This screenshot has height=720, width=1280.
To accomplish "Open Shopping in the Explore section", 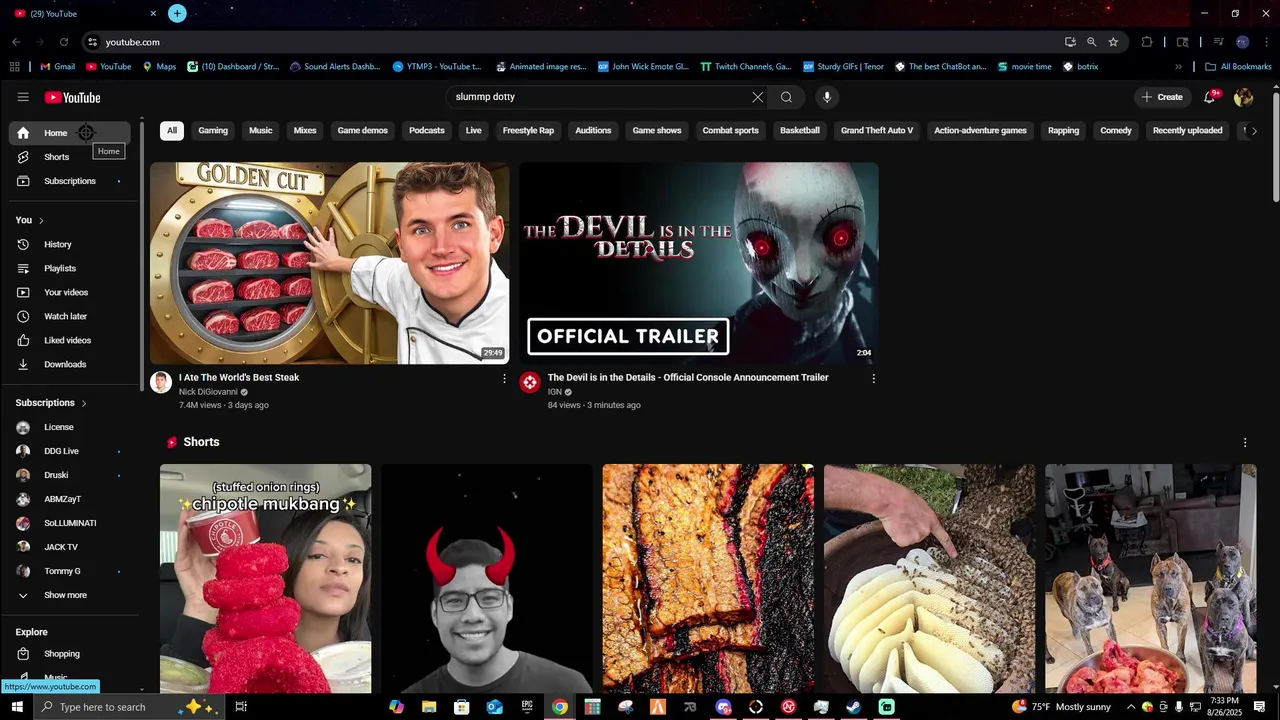I will point(70,654).
